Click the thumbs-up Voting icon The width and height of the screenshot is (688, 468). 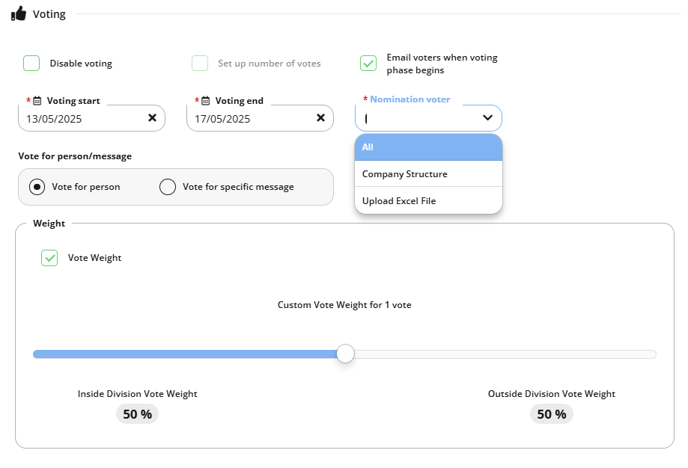18,14
